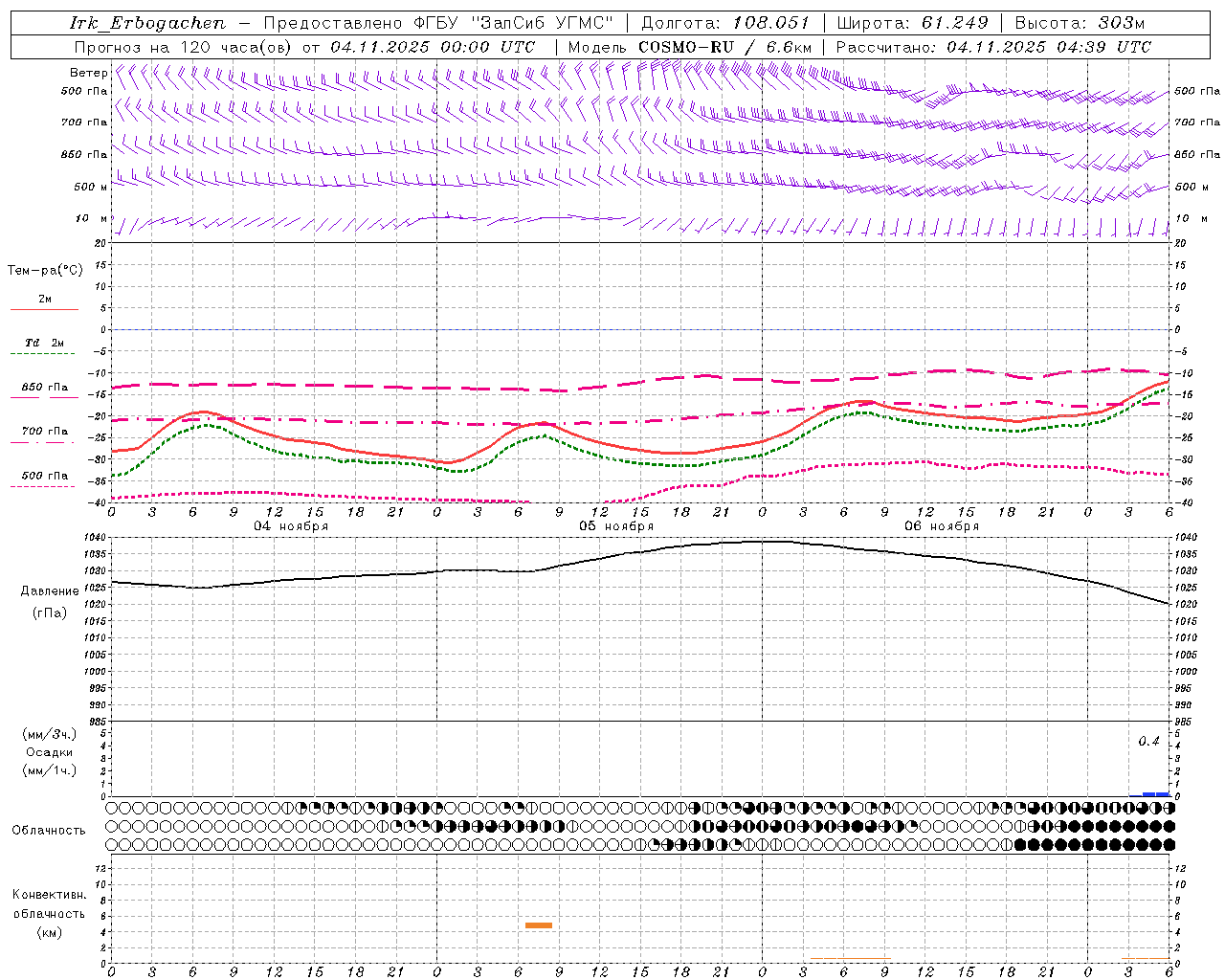1225x980 pixels.
Task: Click the blue precipitation bar
Action: pos(1156,793)
